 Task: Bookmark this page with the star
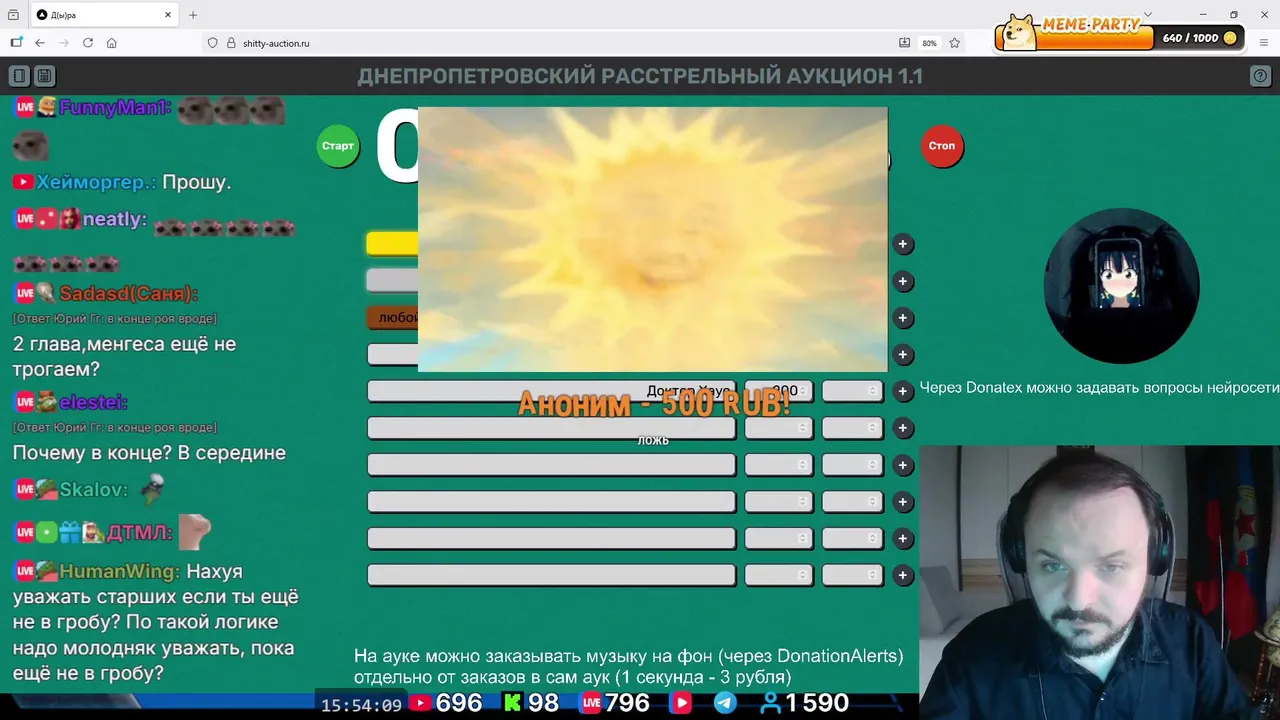tap(955, 43)
